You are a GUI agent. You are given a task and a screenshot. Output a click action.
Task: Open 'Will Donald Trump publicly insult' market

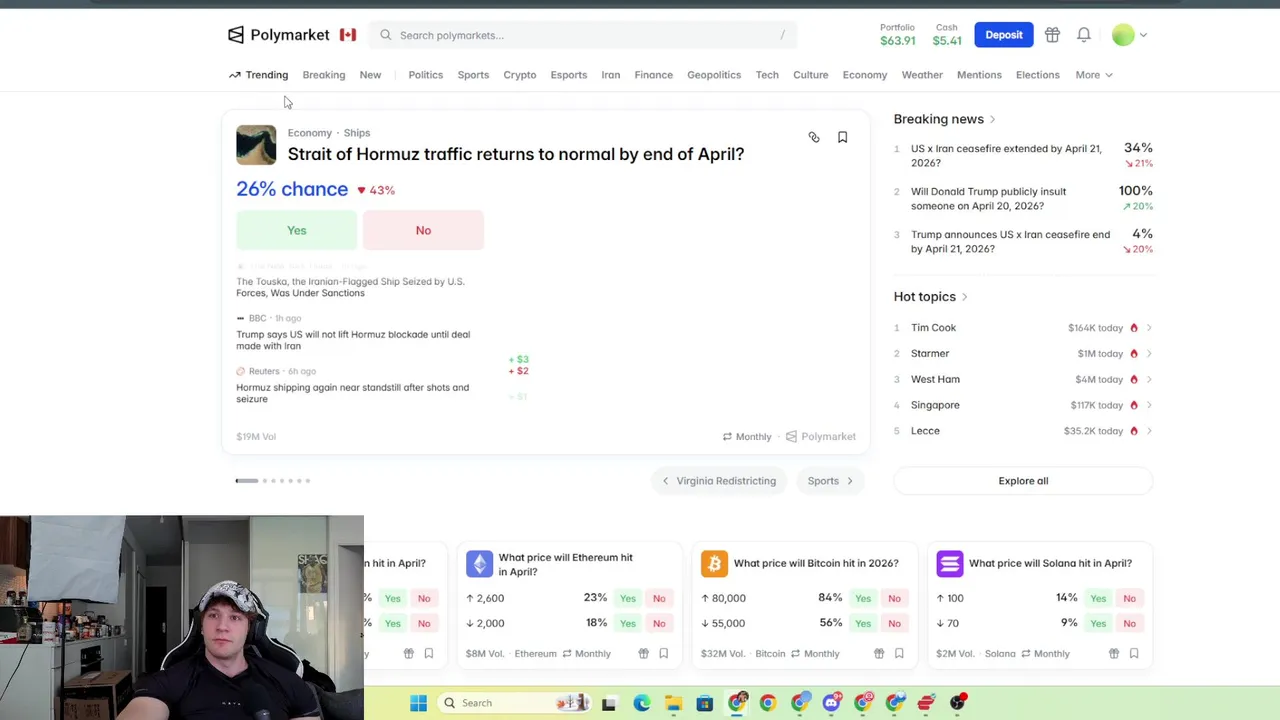coord(988,198)
